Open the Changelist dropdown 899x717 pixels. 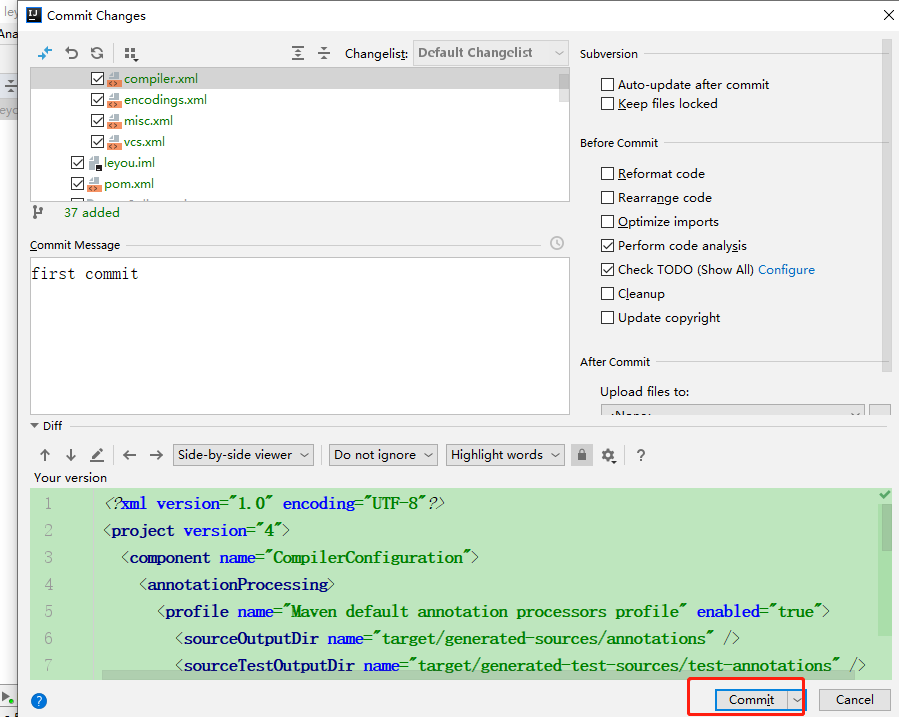[491, 53]
